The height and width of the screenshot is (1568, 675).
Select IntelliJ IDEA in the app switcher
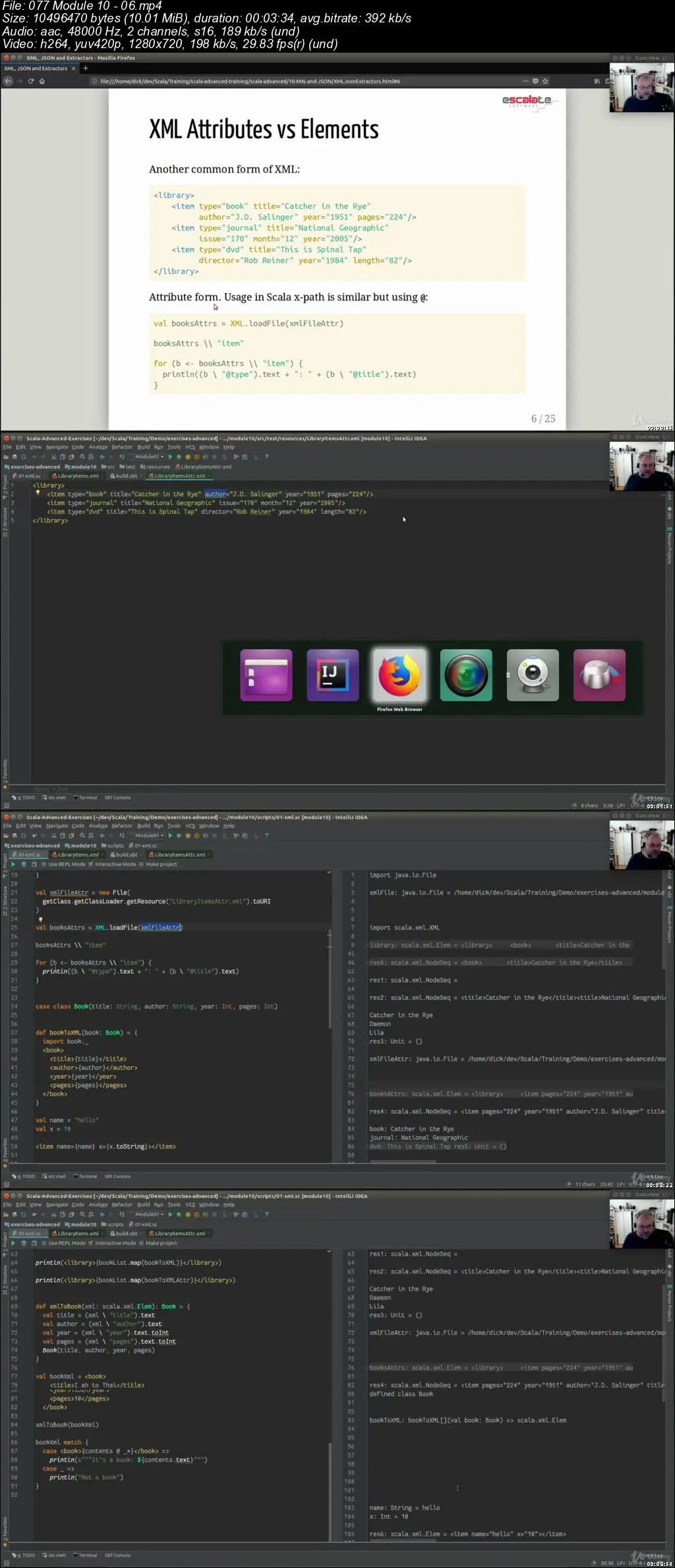pos(333,675)
